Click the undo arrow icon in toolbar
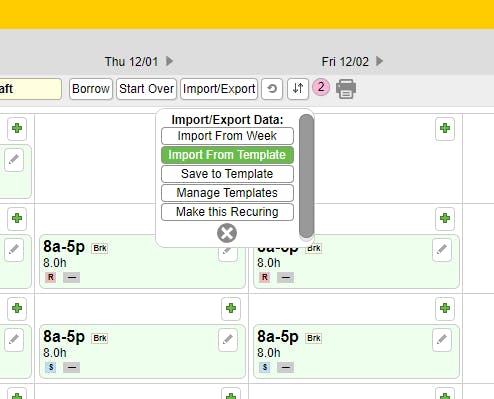Image resolution: width=494 pixels, height=399 pixels. tap(272, 89)
